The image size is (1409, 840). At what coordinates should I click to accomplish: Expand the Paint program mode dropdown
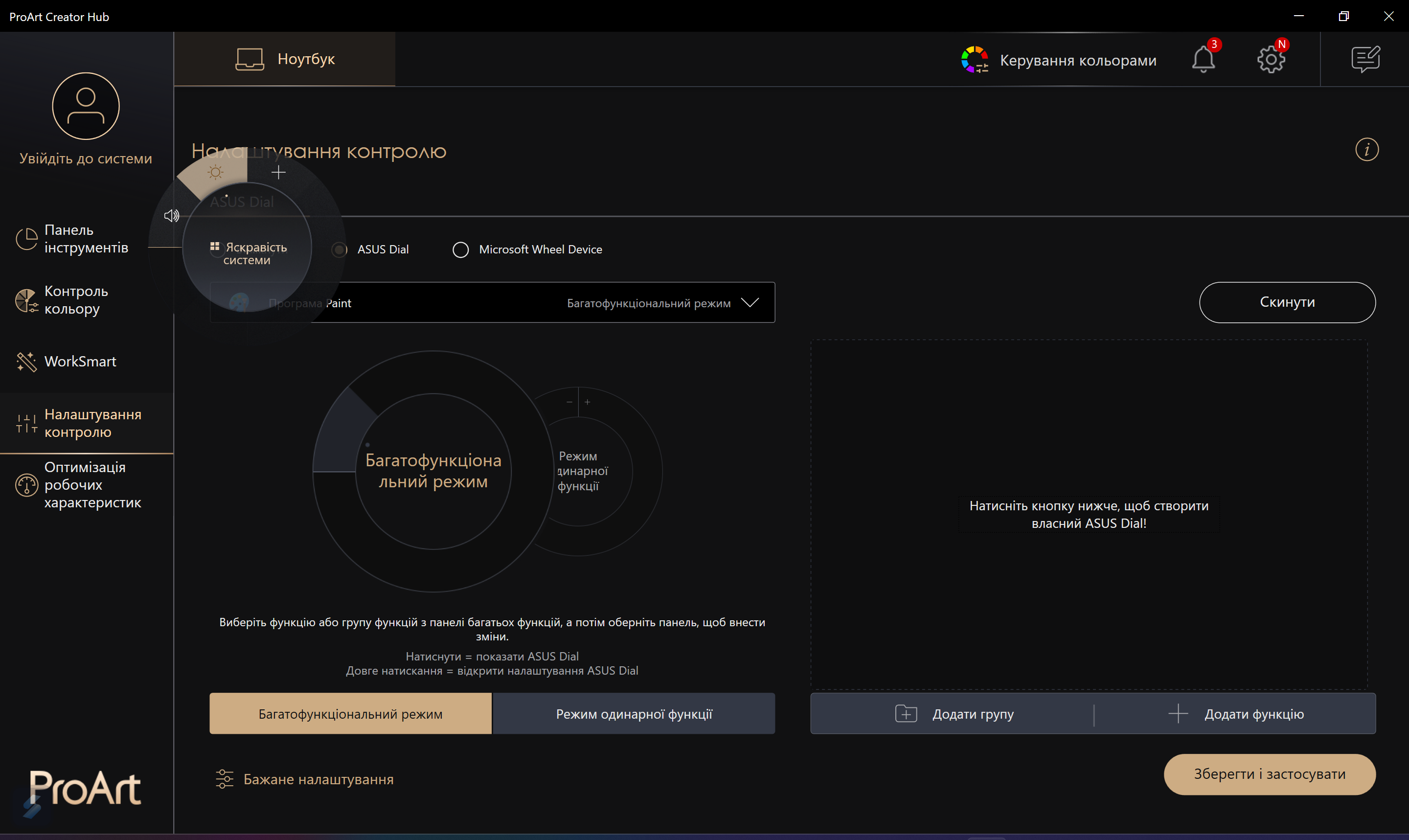[749, 303]
